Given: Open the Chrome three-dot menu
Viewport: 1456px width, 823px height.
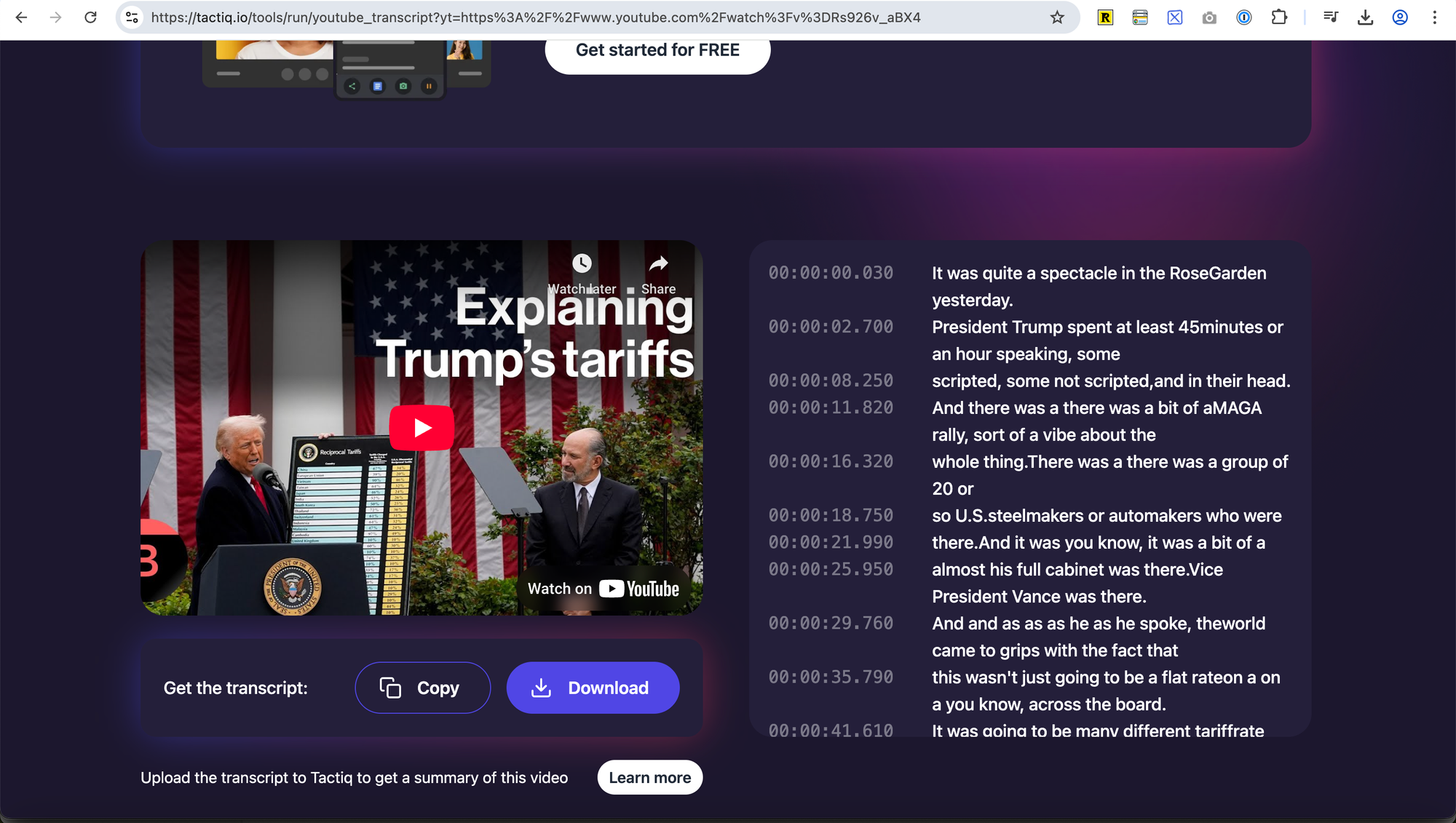Looking at the screenshot, I should 1434,17.
